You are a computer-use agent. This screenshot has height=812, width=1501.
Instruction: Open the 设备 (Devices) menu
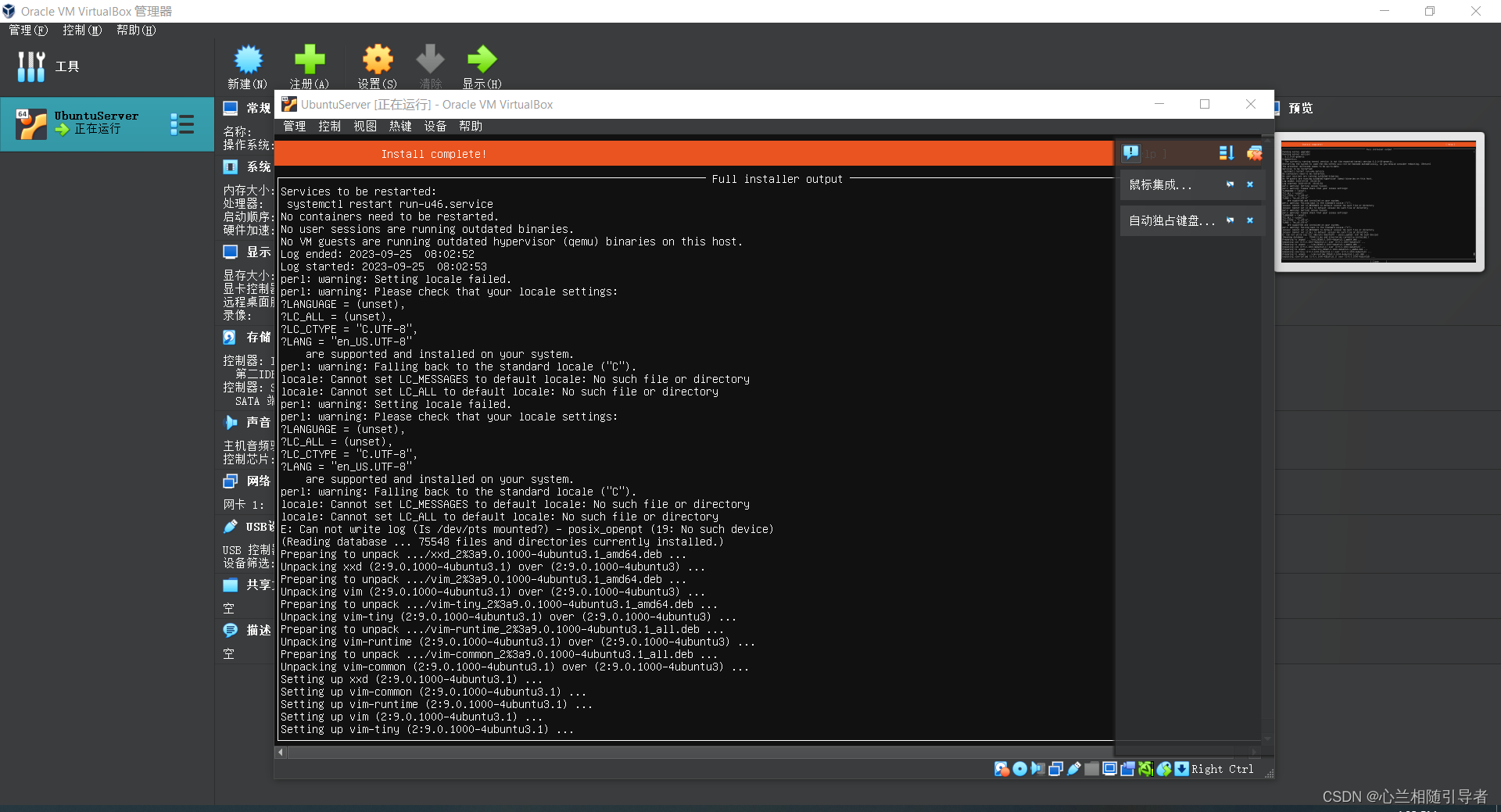coord(435,126)
